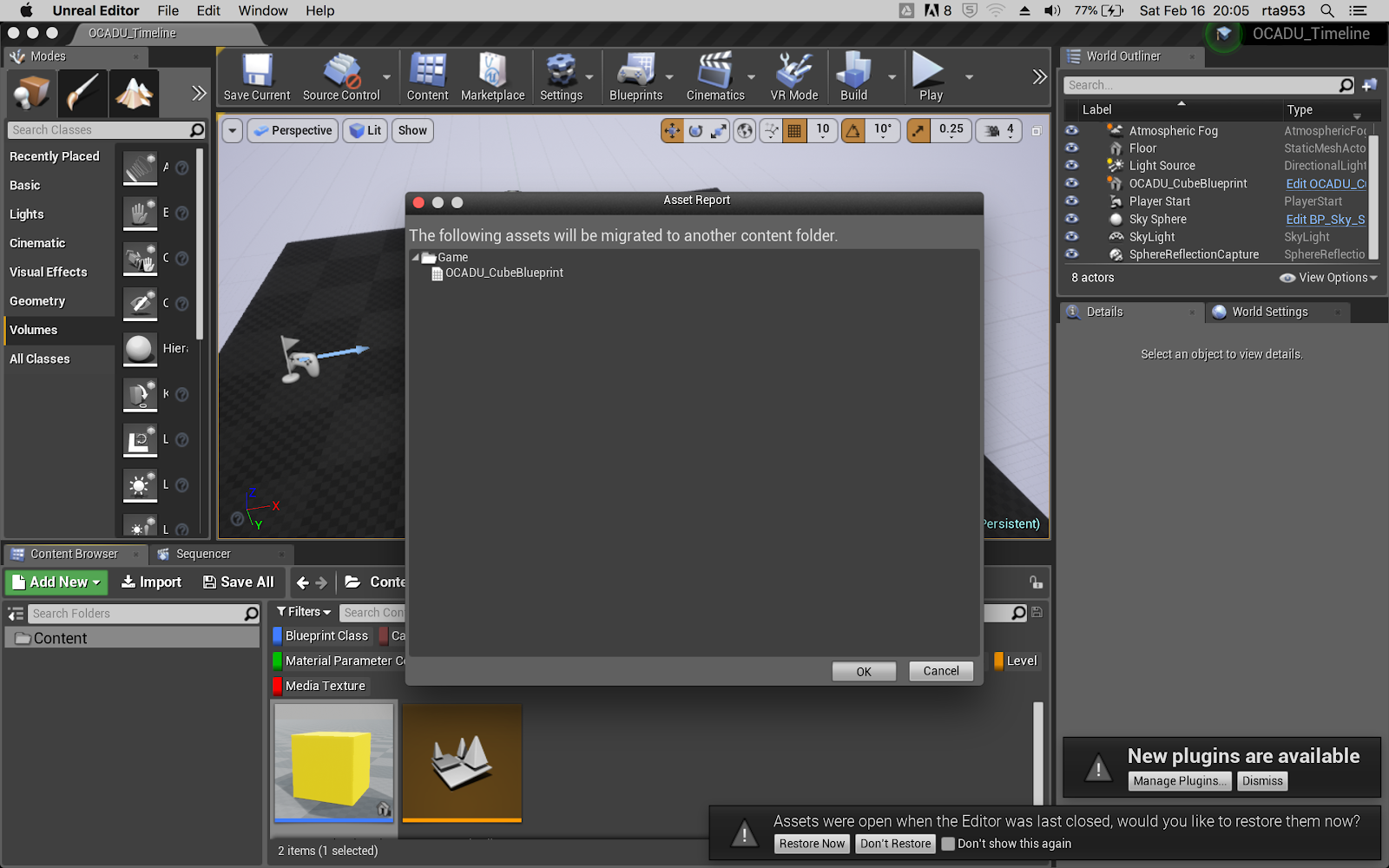Open the Show flags dropdown
1389x868 pixels.
pyautogui.click(x=412, y=131)
